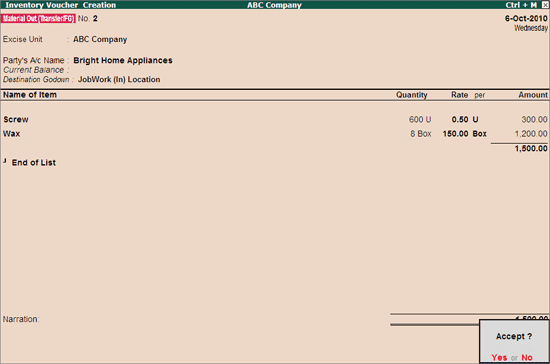The width and height of the screenshot is (550, 364).
Task: Select the voucher date 6-Oct-2010
Action: tap(526, 19)
